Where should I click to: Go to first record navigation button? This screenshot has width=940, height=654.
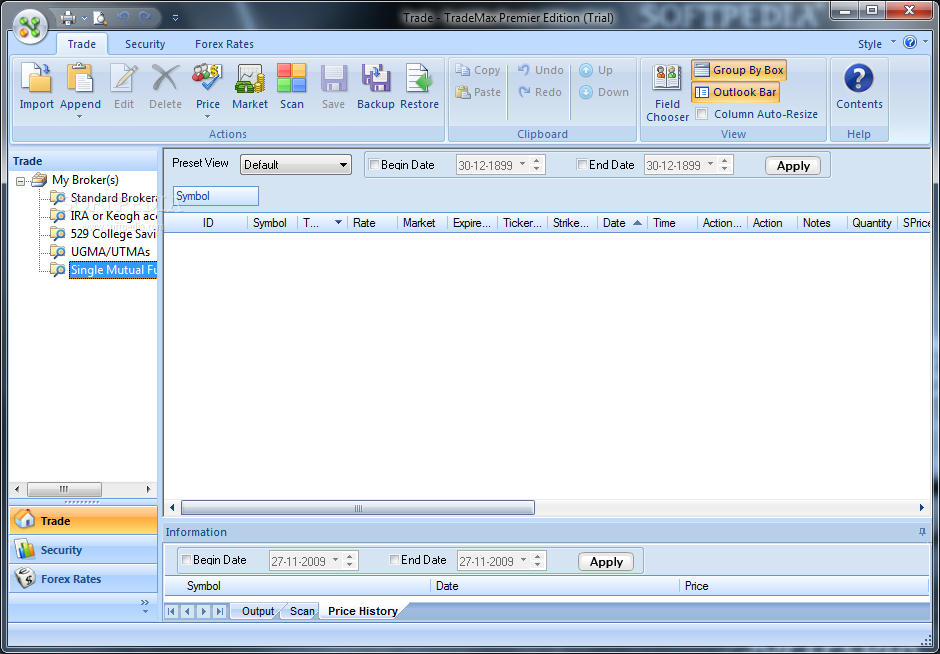171,611
